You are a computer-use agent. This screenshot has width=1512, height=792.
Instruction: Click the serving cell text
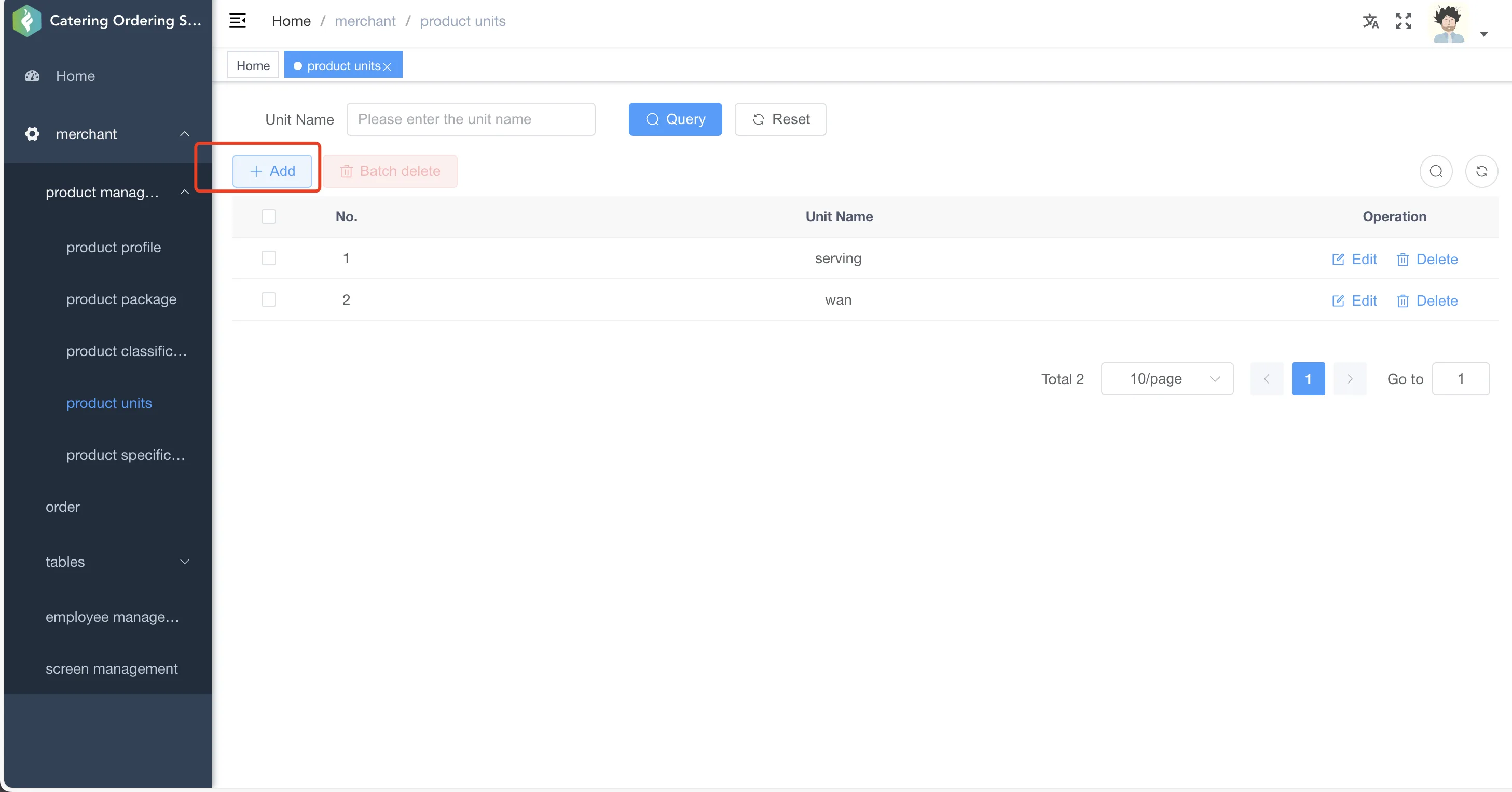[x=837, y=258]
